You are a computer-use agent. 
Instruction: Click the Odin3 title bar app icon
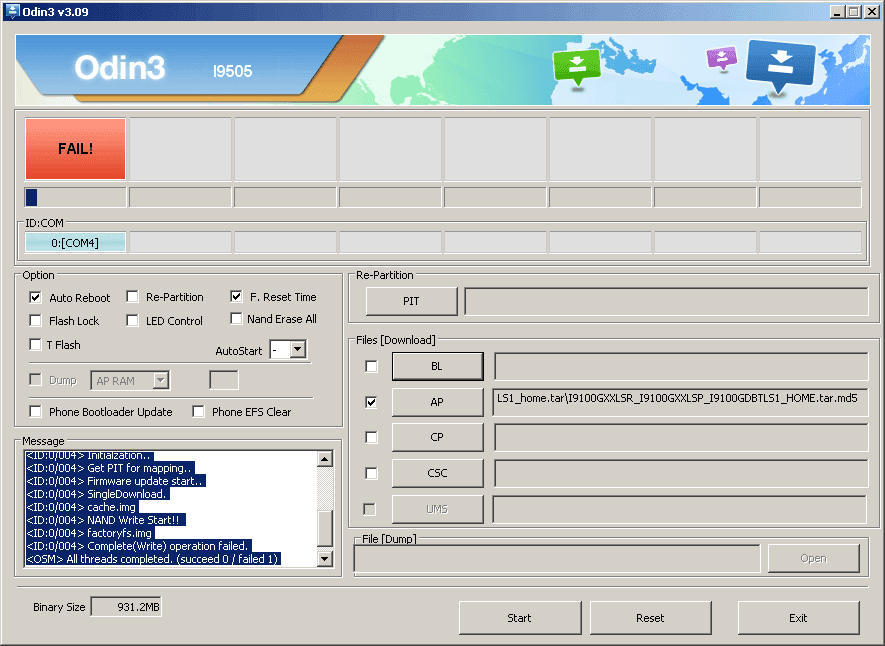[11, 11]
